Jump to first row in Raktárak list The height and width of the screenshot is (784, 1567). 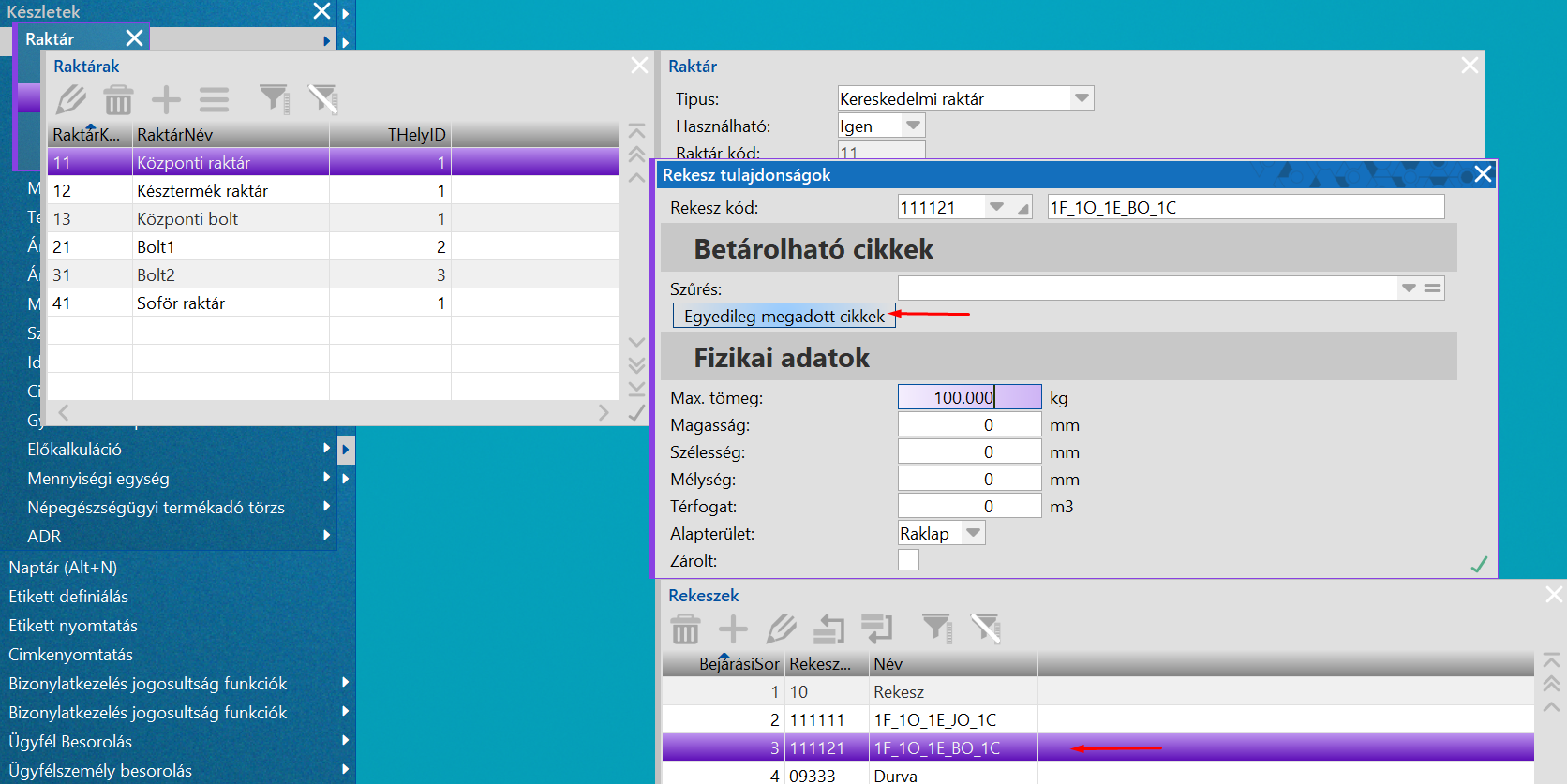click(636, 130)
